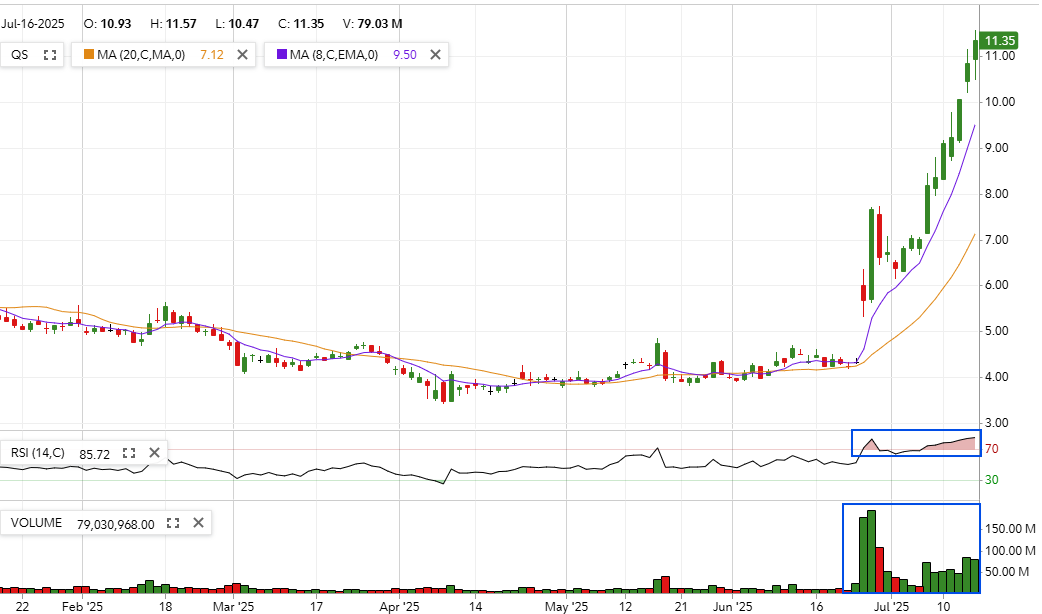Viewport: 1042px width, 614px height.
Task: Remove the MA (20,C,MA,0) indicator
Action: [x=243, y=55]
